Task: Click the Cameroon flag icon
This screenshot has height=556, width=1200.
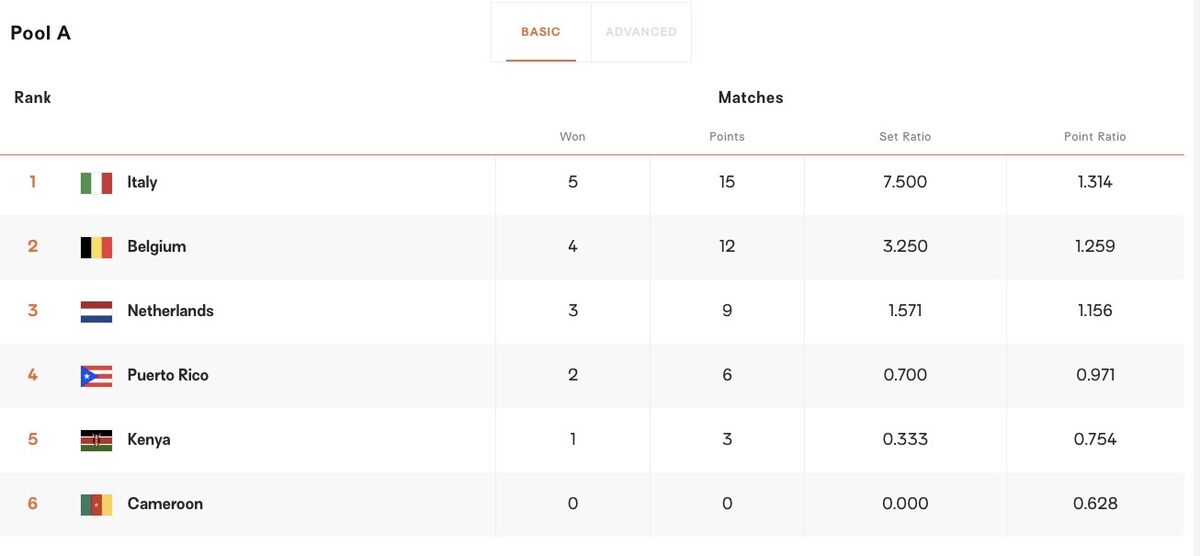Action: click(96, 504)
